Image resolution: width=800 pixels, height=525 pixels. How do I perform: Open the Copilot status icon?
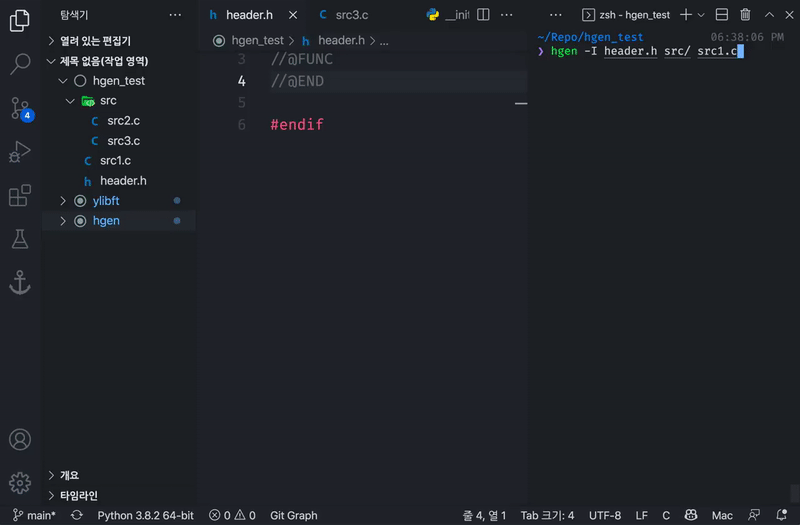[691, 515]
